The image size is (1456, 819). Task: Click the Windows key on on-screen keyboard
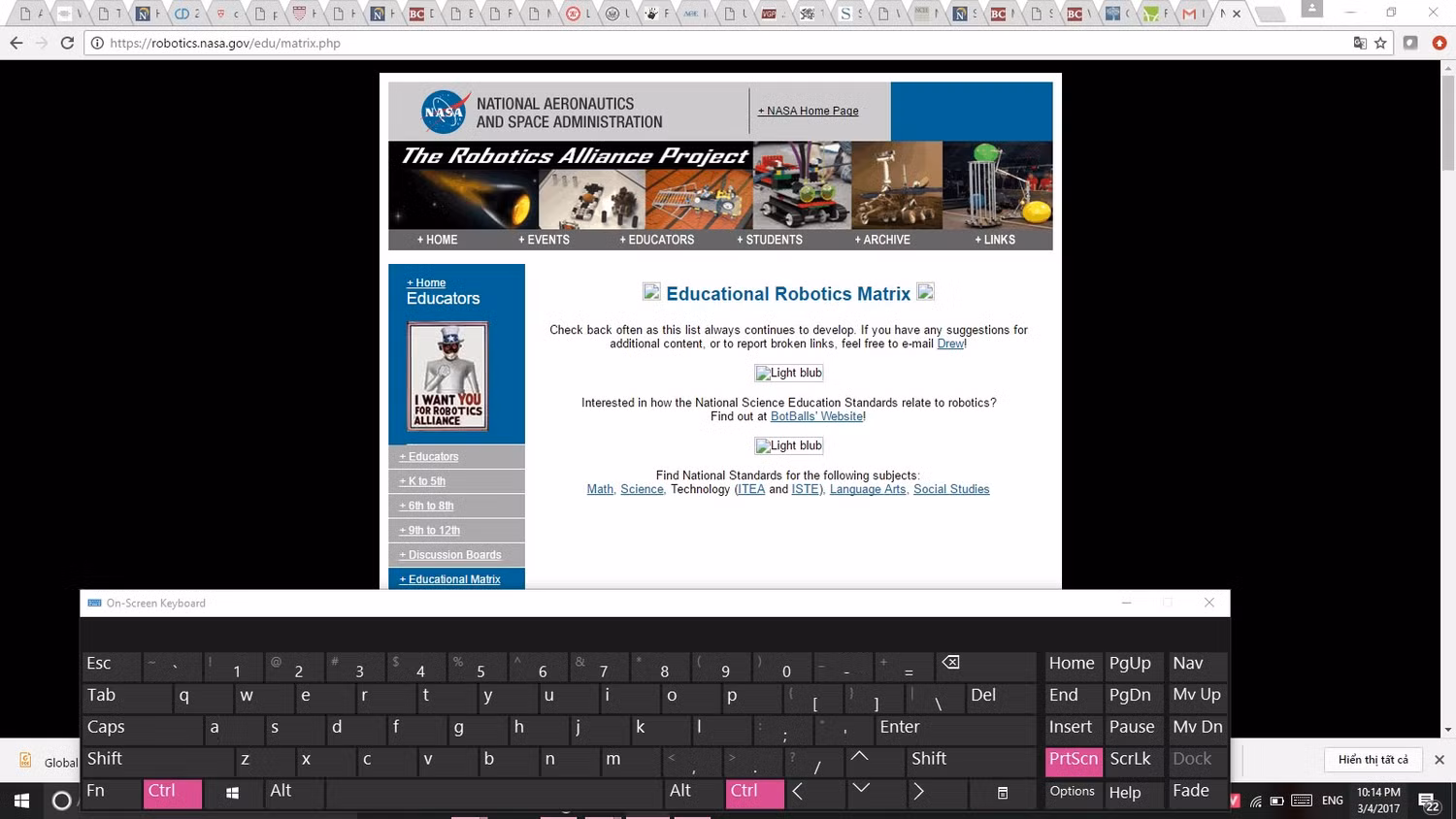(x=233, y=793)
